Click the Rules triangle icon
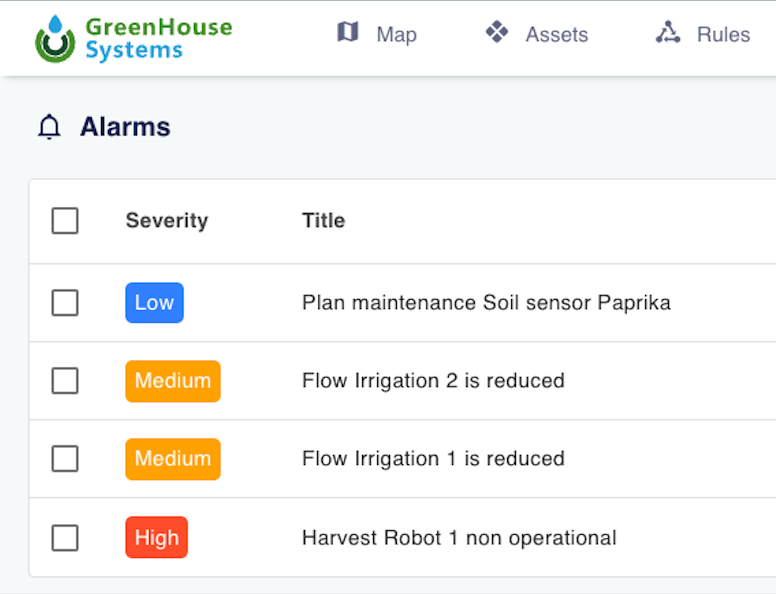 (668, 32)
